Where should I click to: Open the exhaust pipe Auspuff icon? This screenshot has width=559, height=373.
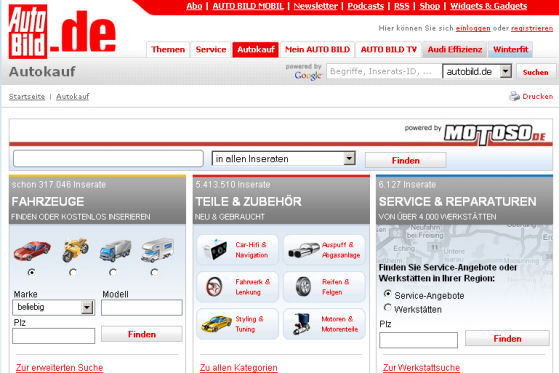tap(304, 250)
